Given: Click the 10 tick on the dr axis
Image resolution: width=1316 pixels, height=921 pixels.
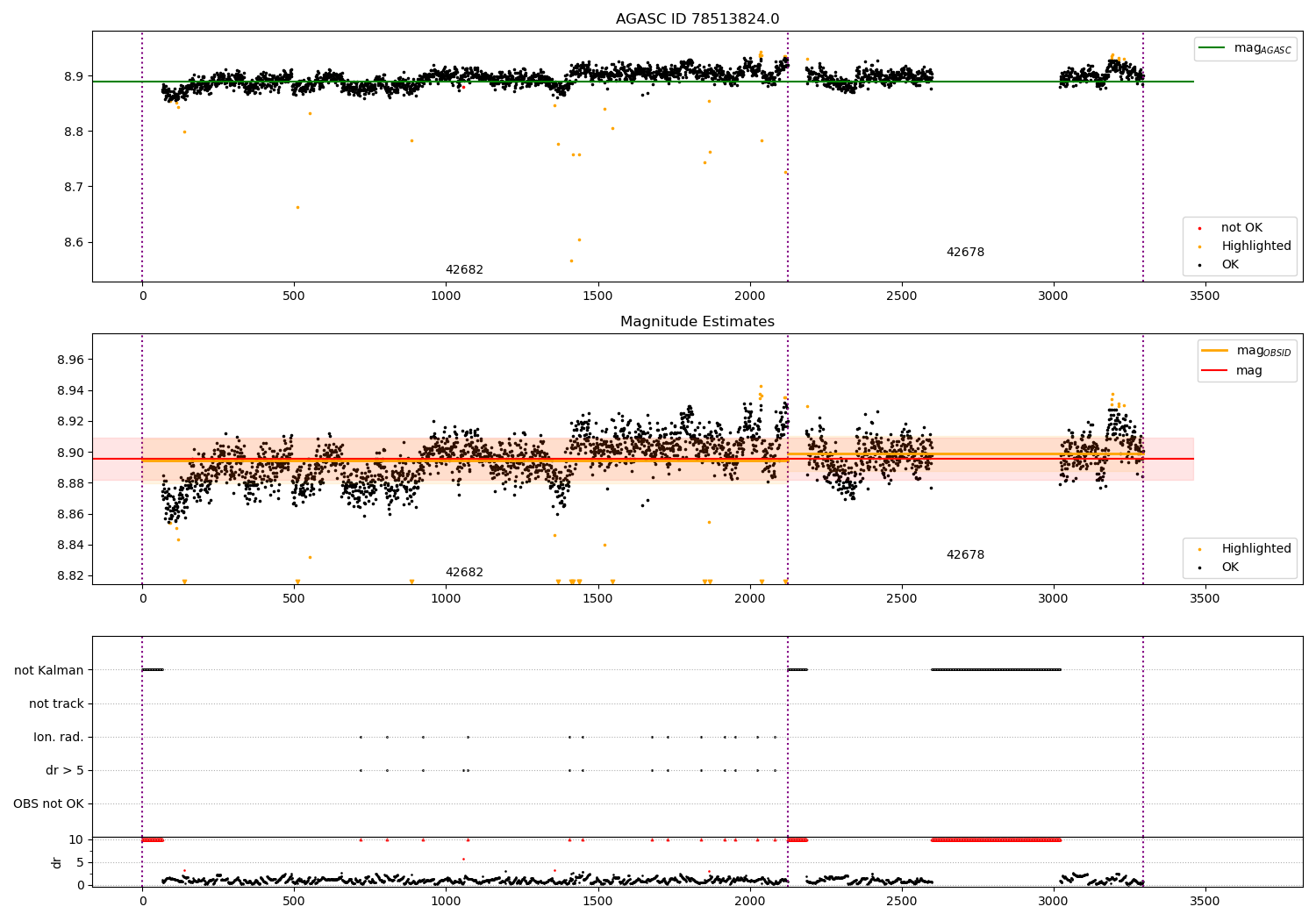Looking at the screenshot, I should [x=76, y=840].
